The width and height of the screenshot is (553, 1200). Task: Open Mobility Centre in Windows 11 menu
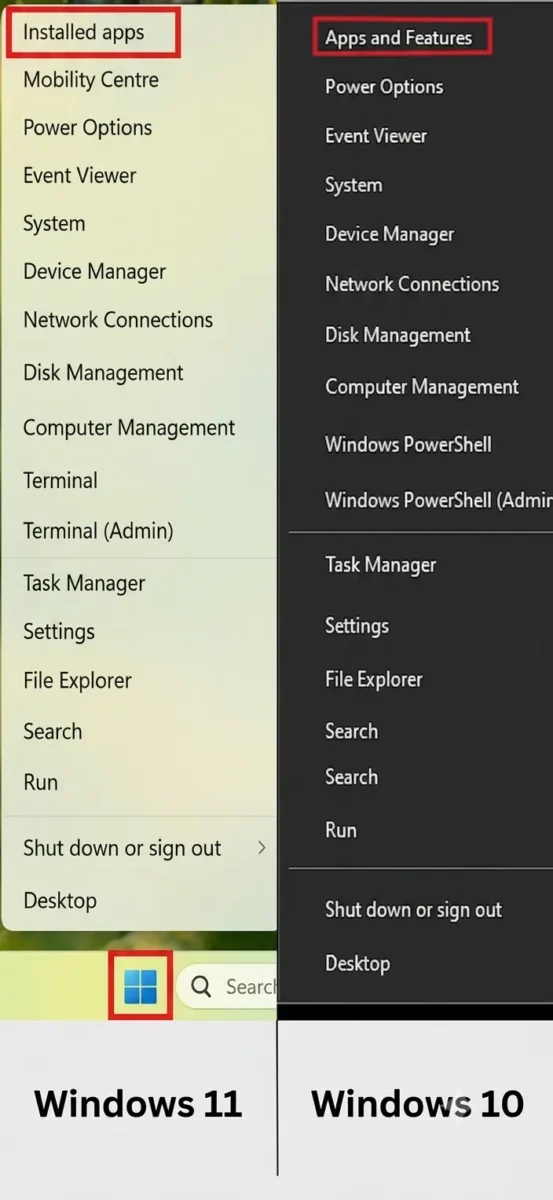[x=91, y=80]
